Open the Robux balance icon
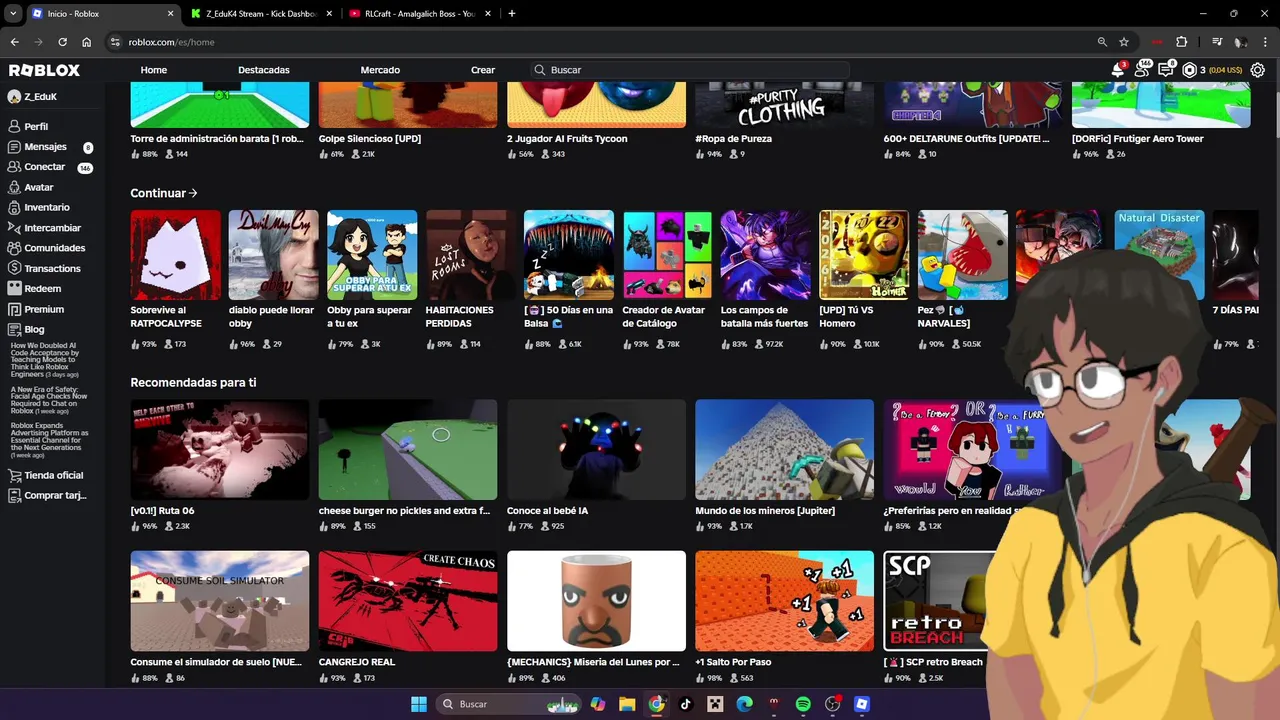Viewport: 1280px width, 720px height. point(1189,70)
